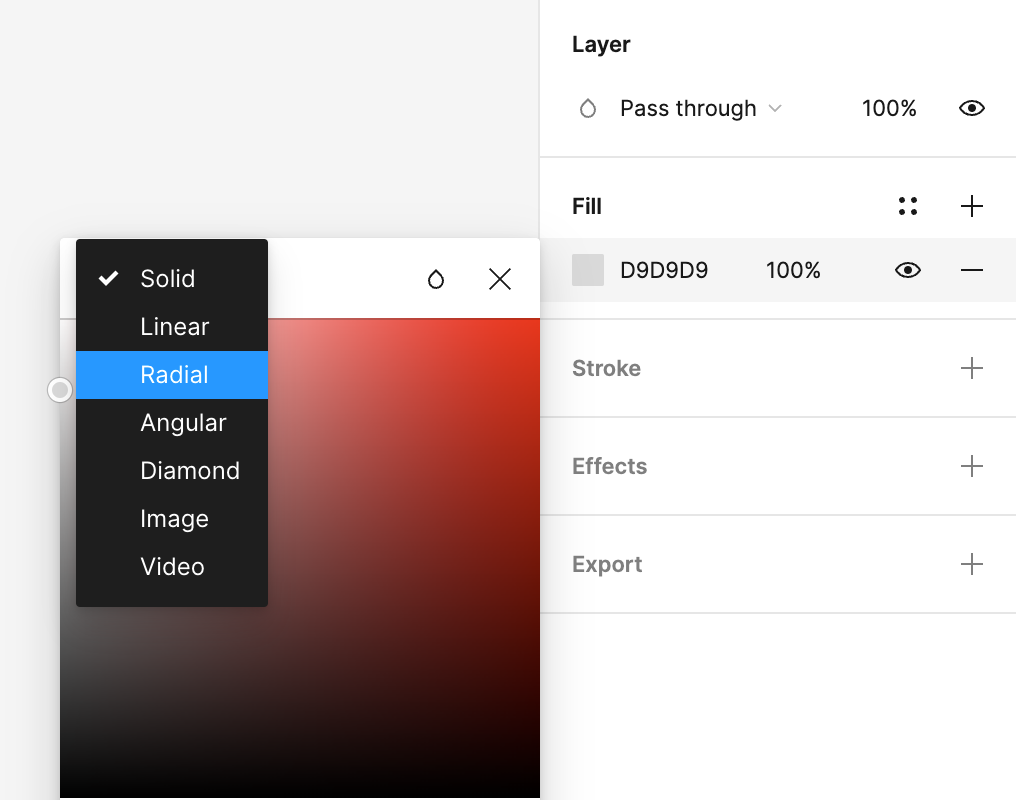Image resolution: width=1016 pixels, height=800 pixels.
Task: Open the Pass through blend mode dropdown
Action: click(700, 108)
